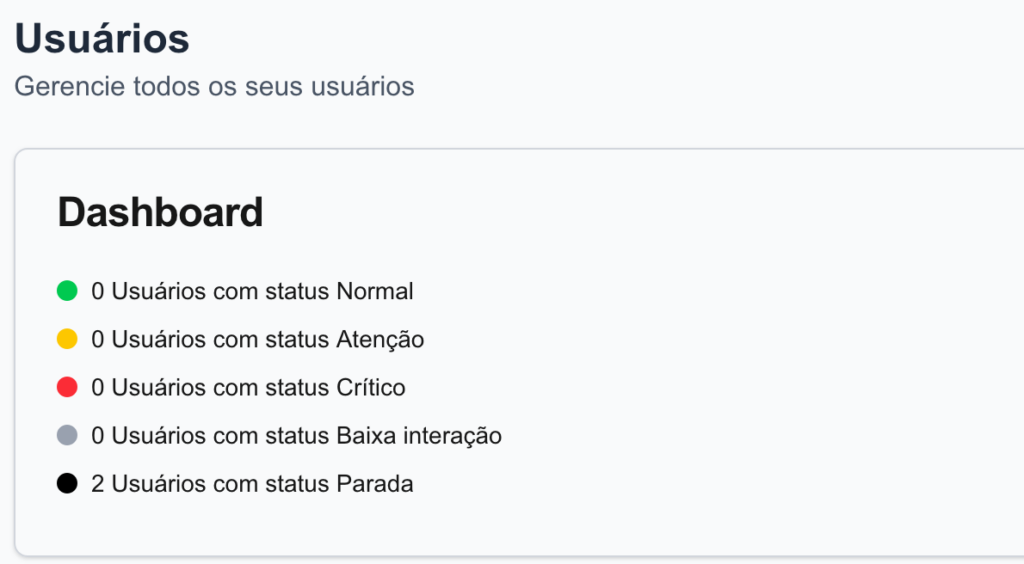
Task: Select the word Normal in the status list
Action: coord(375,292)
